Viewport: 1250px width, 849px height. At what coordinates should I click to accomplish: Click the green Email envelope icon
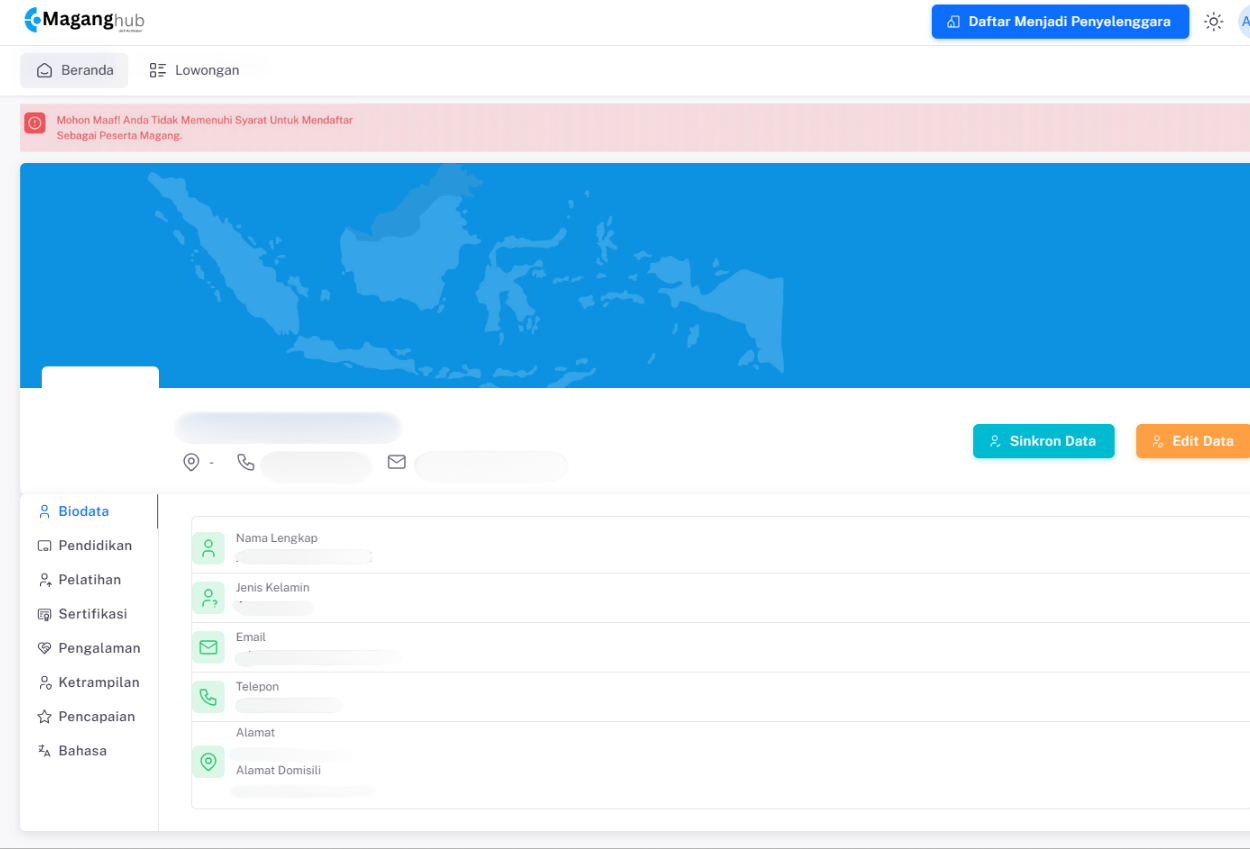click(208, 647)
